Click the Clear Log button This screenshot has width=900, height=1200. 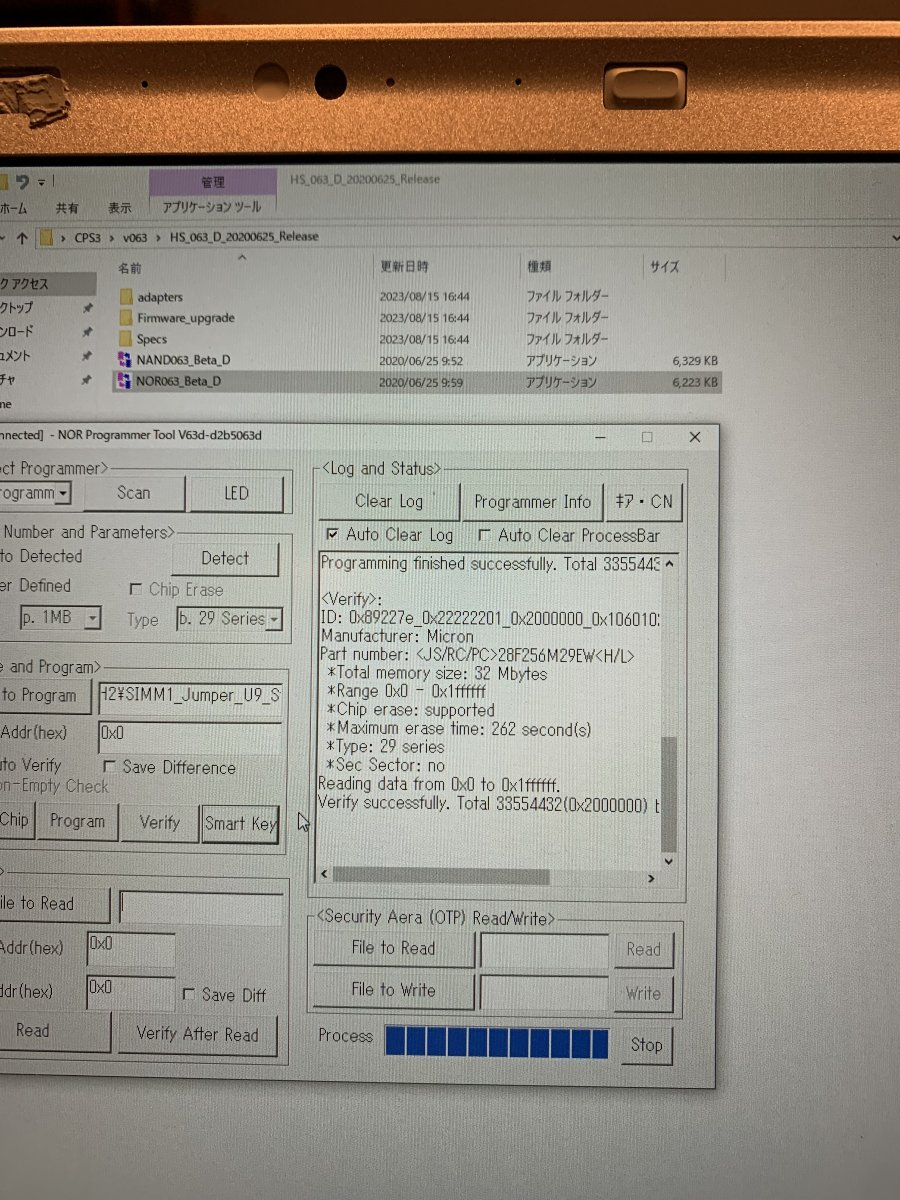click(x=389, y=501)
